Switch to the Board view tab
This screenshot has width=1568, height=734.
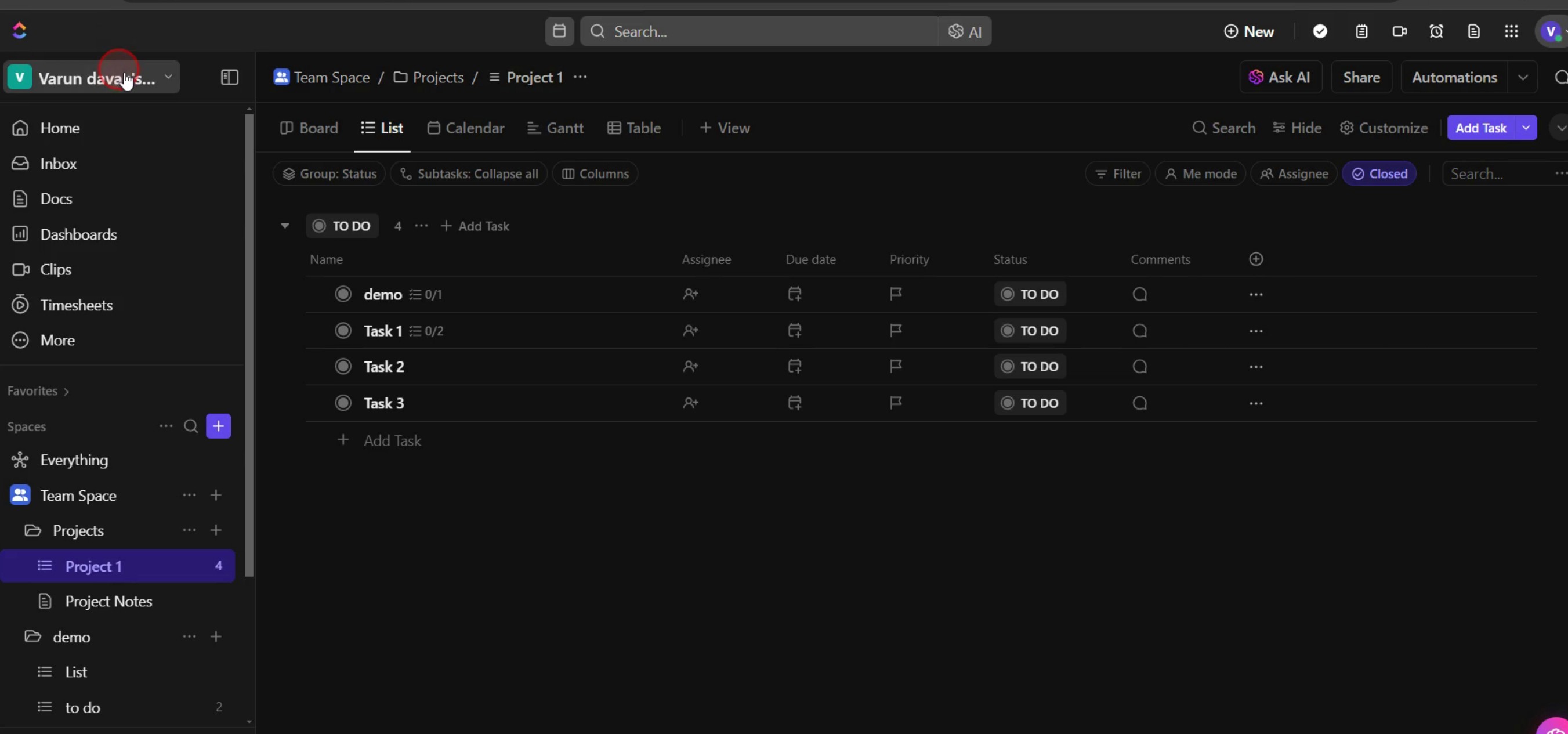point(309,128)
